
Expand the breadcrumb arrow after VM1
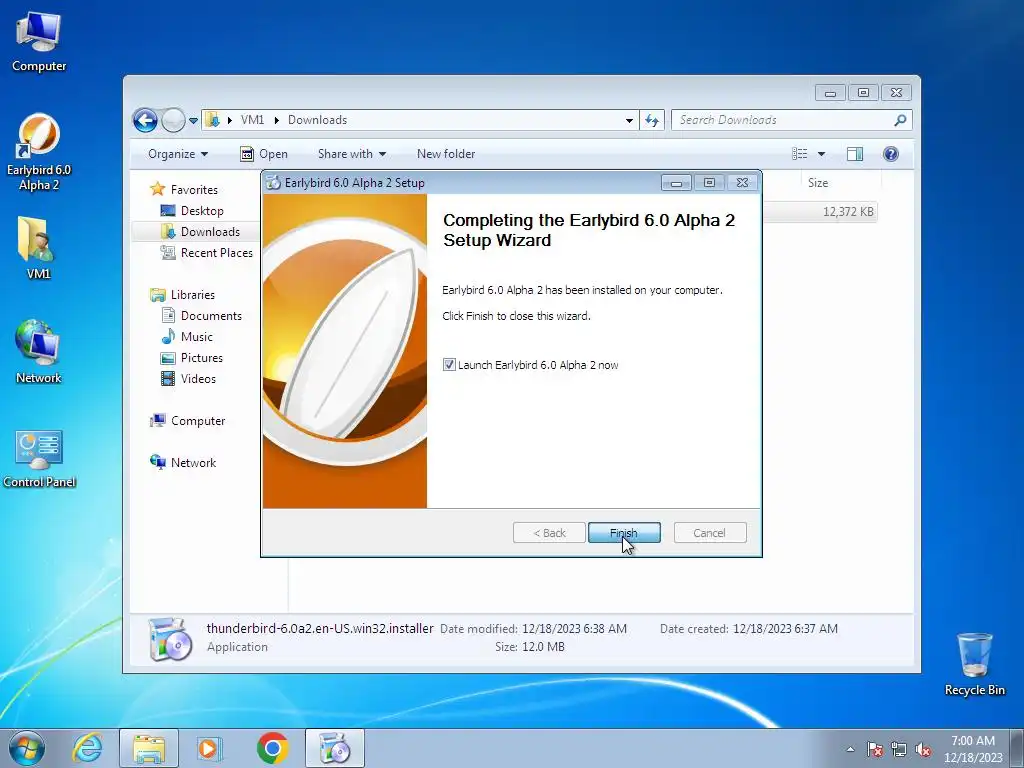click(x=276, y=120)
